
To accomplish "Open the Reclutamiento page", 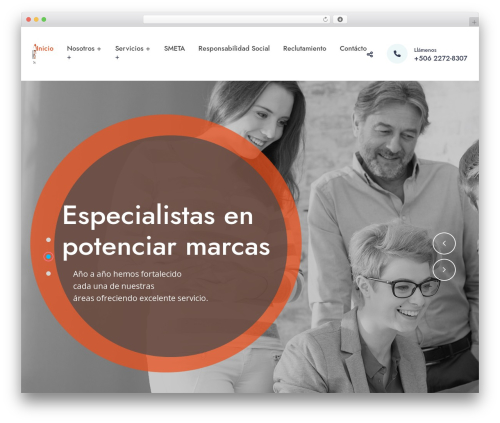I will point(305,48).
